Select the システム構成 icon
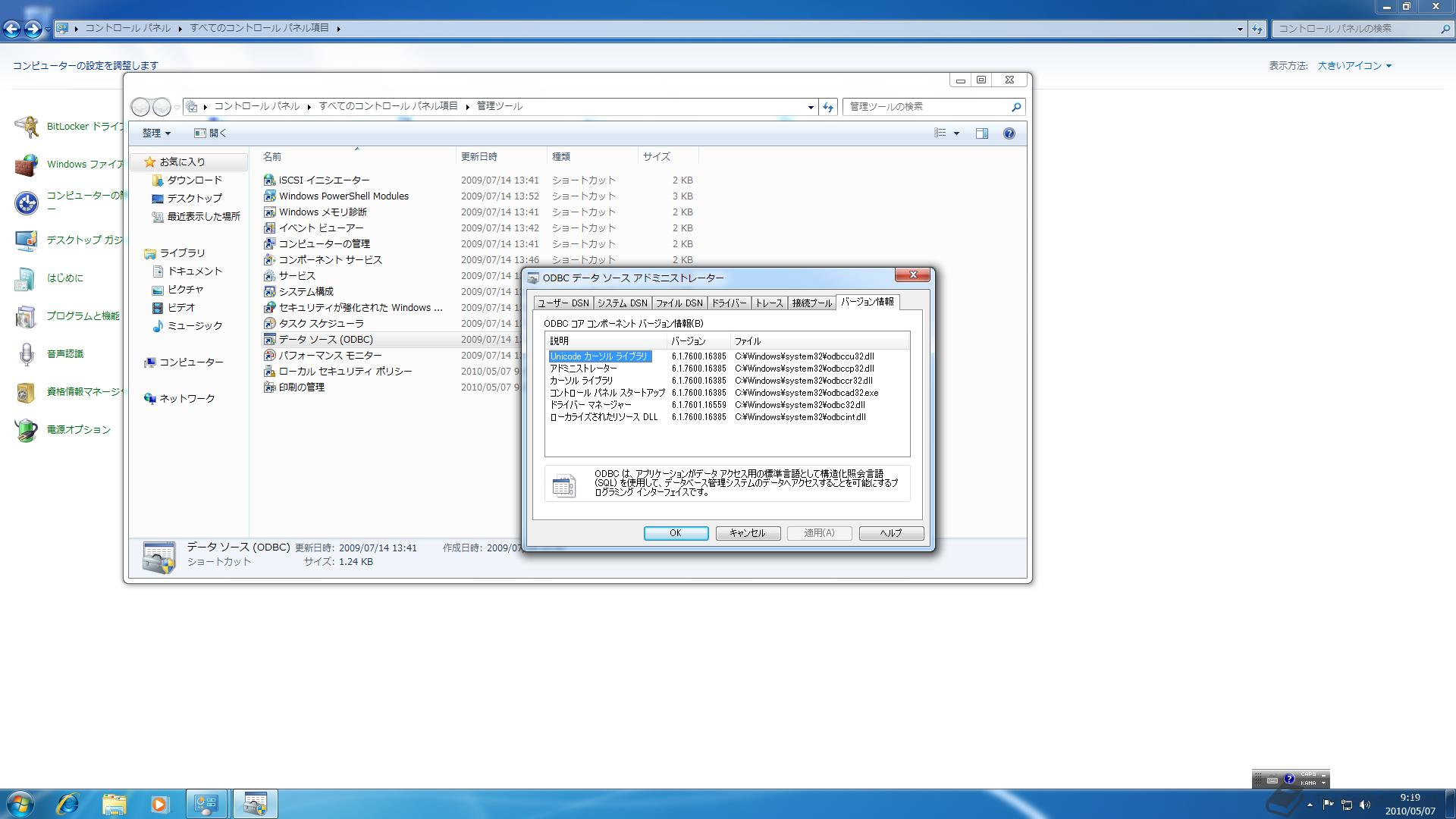 point(269,292)
